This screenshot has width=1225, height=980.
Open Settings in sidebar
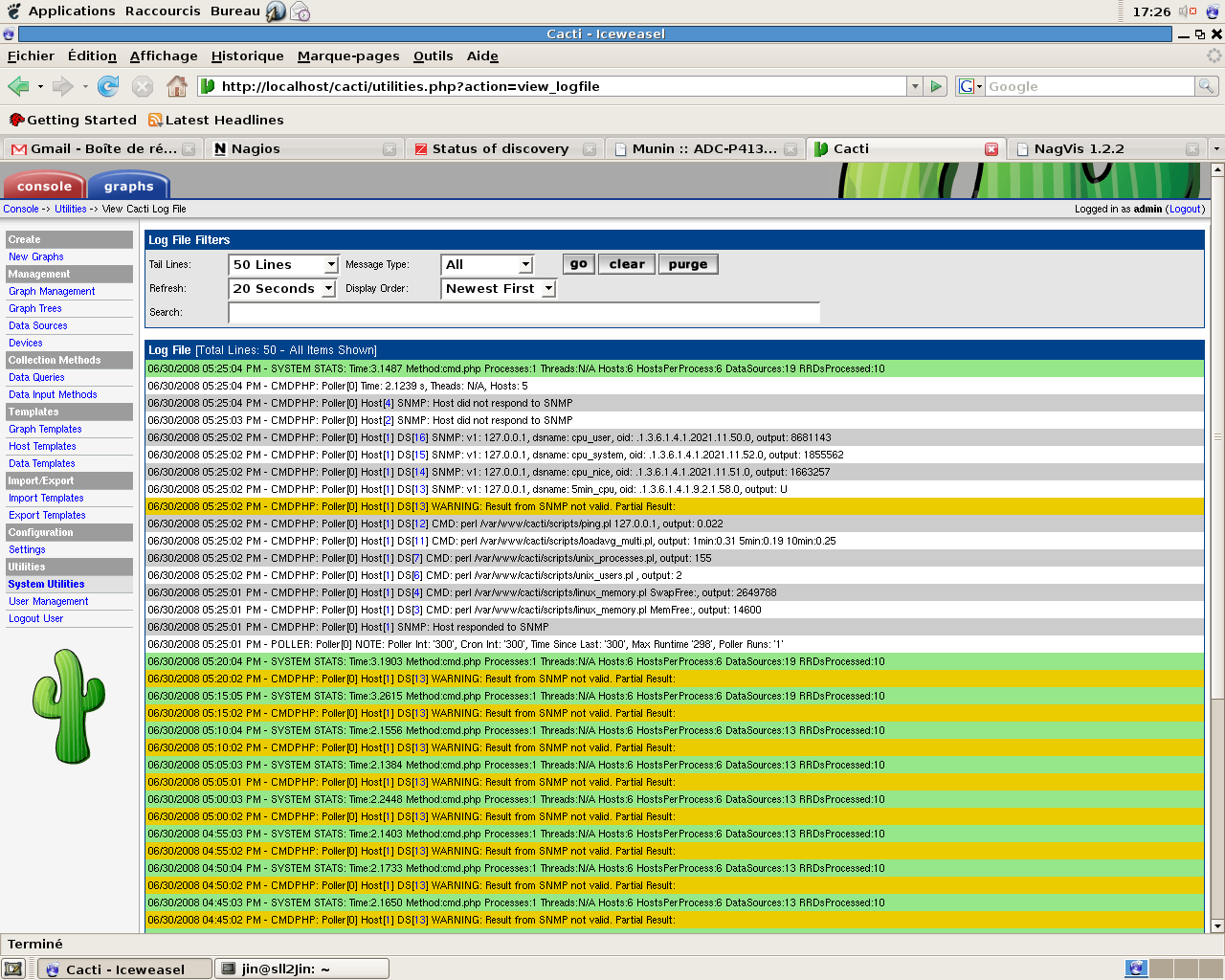click(27, 549)
